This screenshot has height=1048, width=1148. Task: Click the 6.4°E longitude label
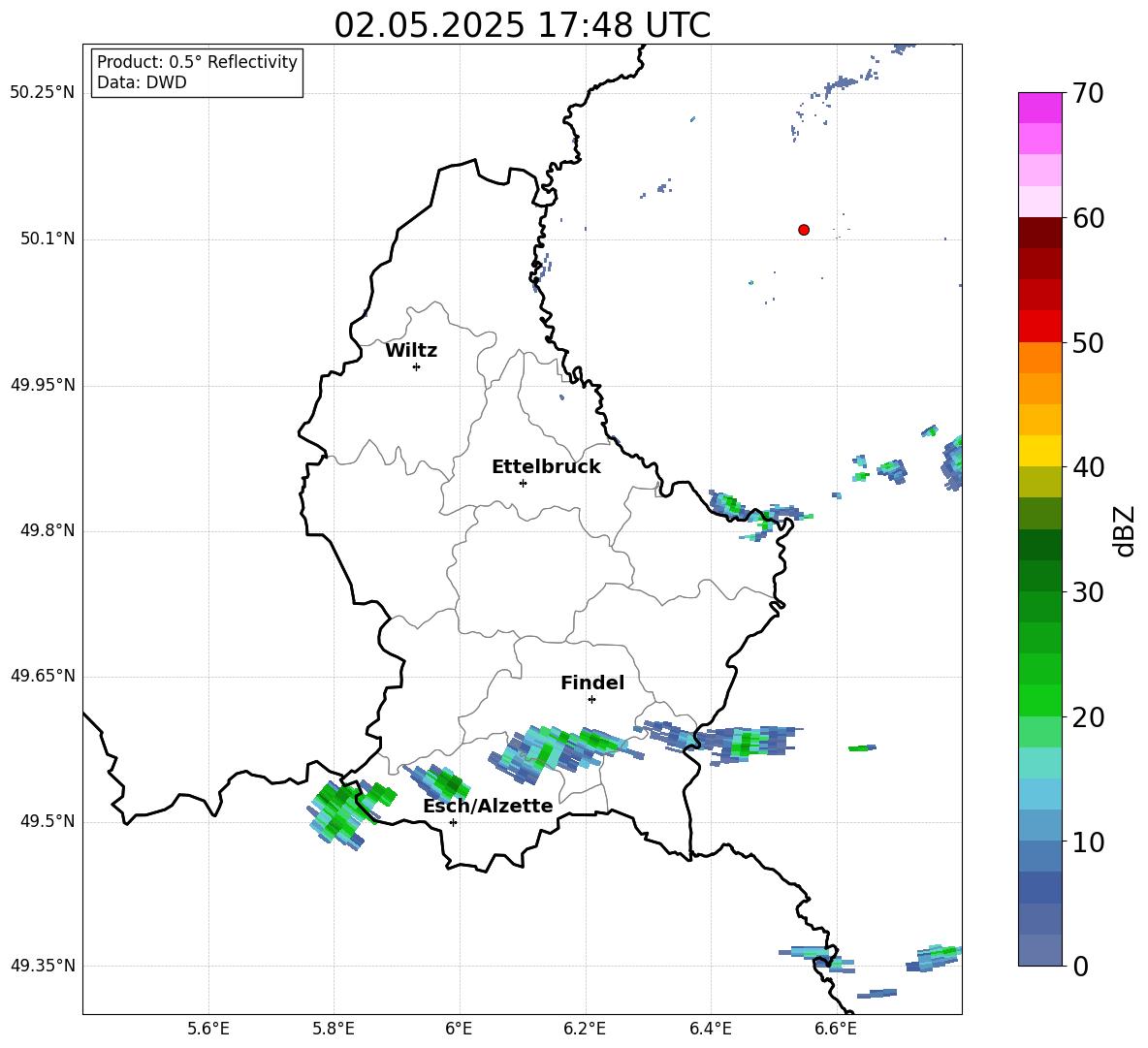click(711, 1029)
